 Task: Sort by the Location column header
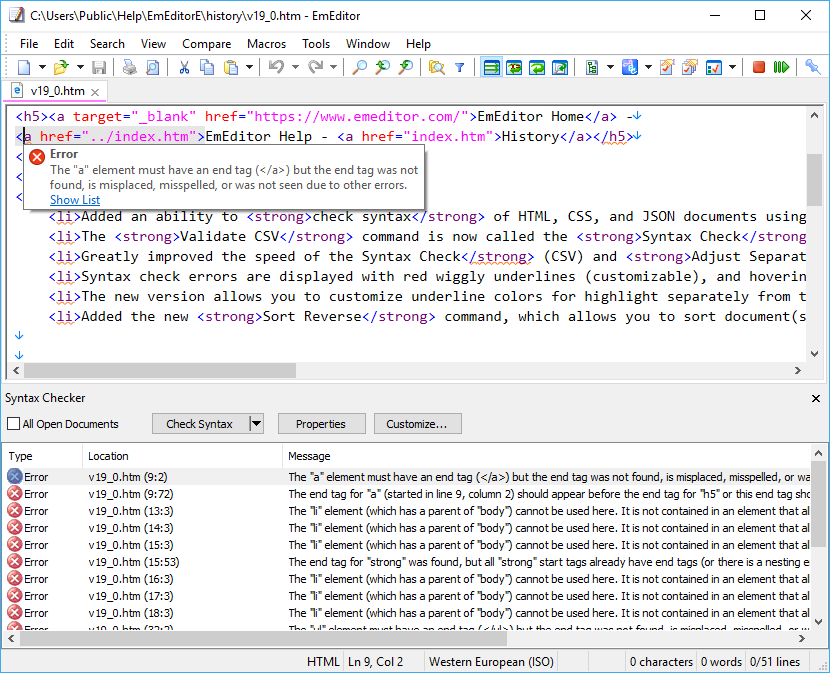tap(182, 456)
